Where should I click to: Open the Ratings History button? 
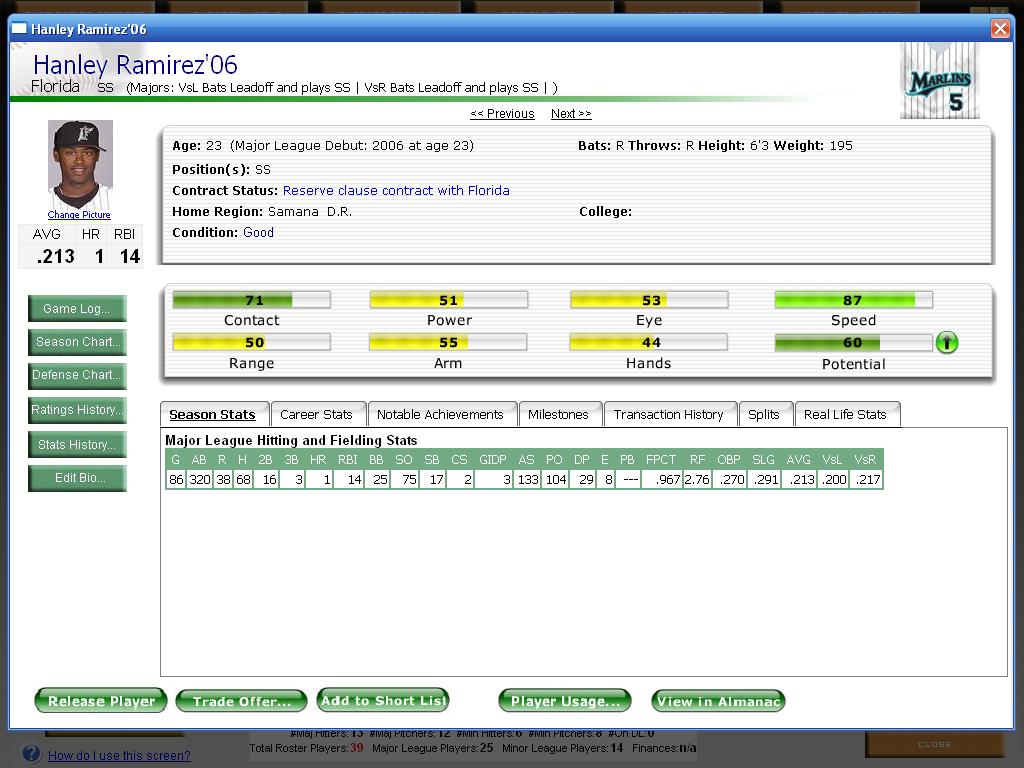tap(77, 410)
